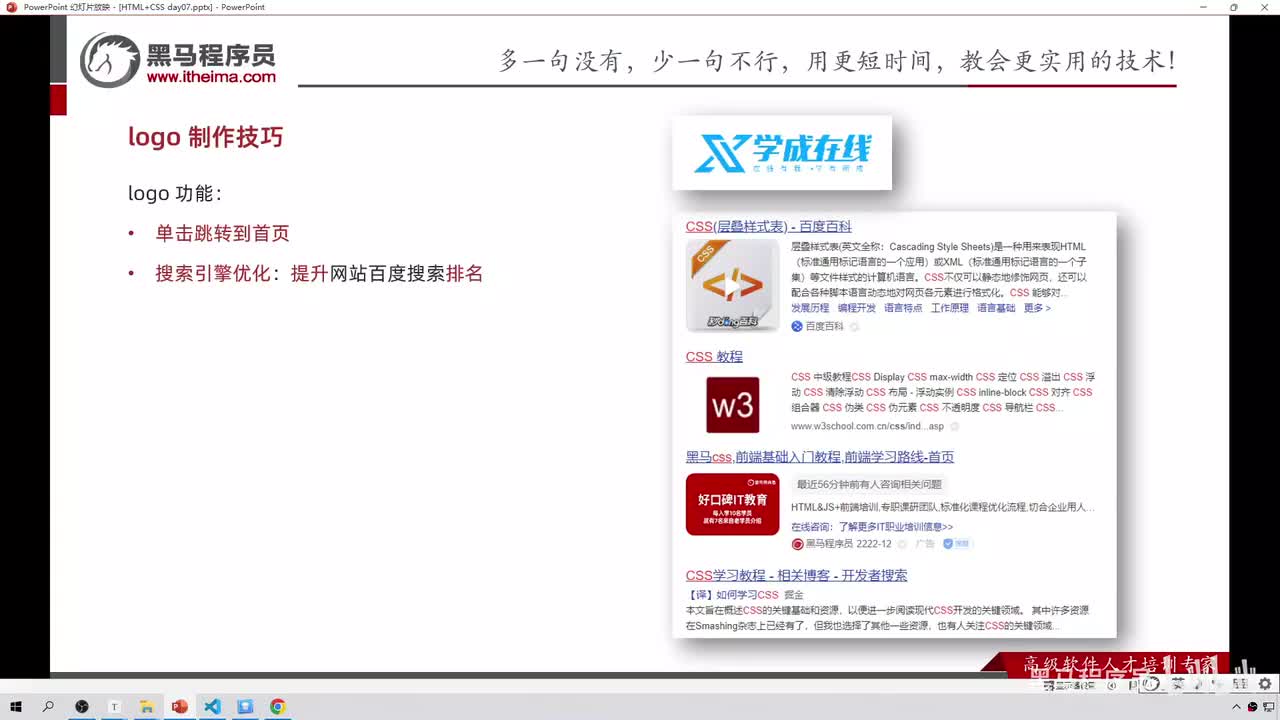This screenshot has width=1280, height=720.
Task: Open CSS学习教程 - 相关博客 - 开发者搜索 link
Action: [x=796, y=575]
